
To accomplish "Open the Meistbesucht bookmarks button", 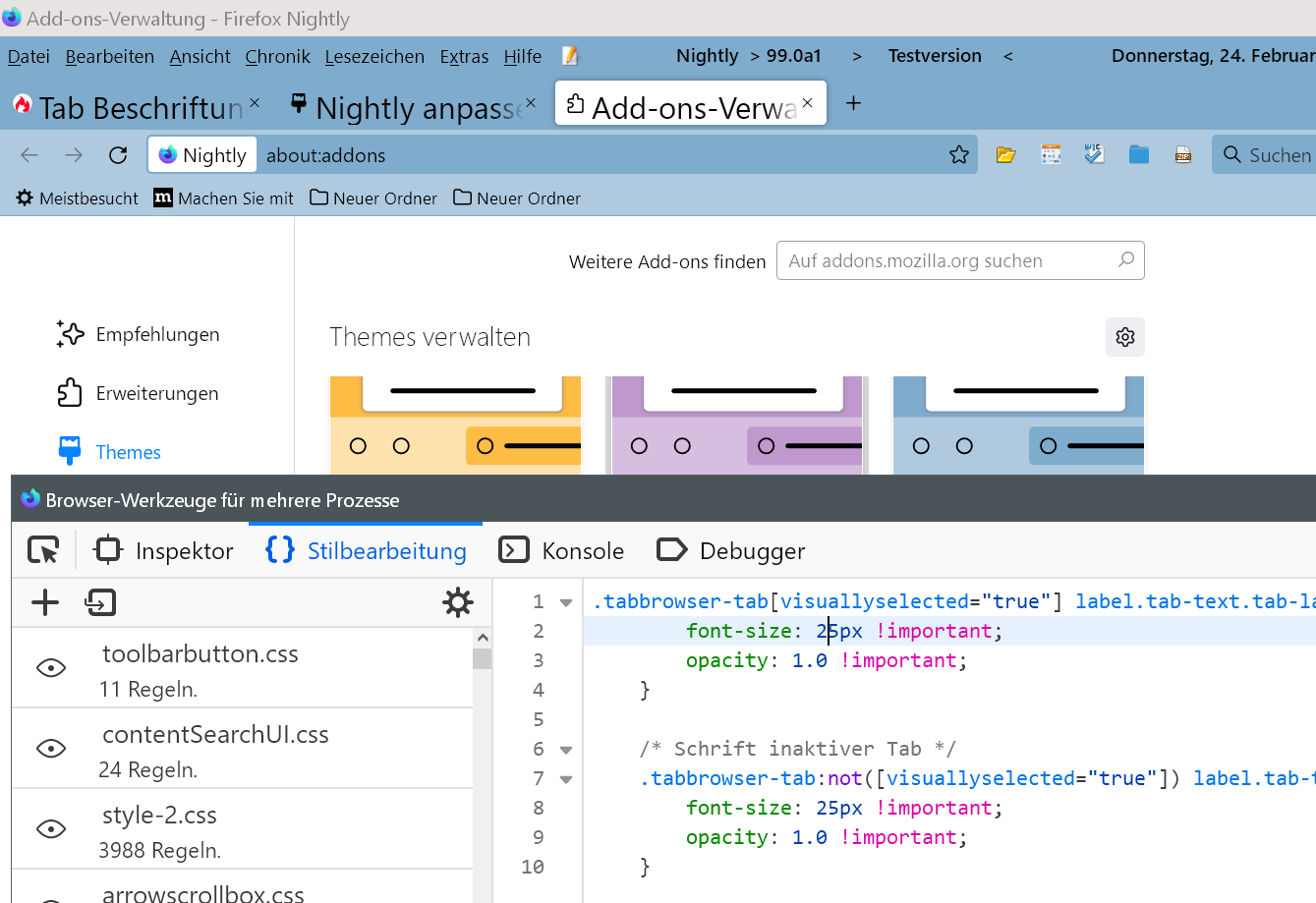I will pyautogui.click(x=78, y=198).
